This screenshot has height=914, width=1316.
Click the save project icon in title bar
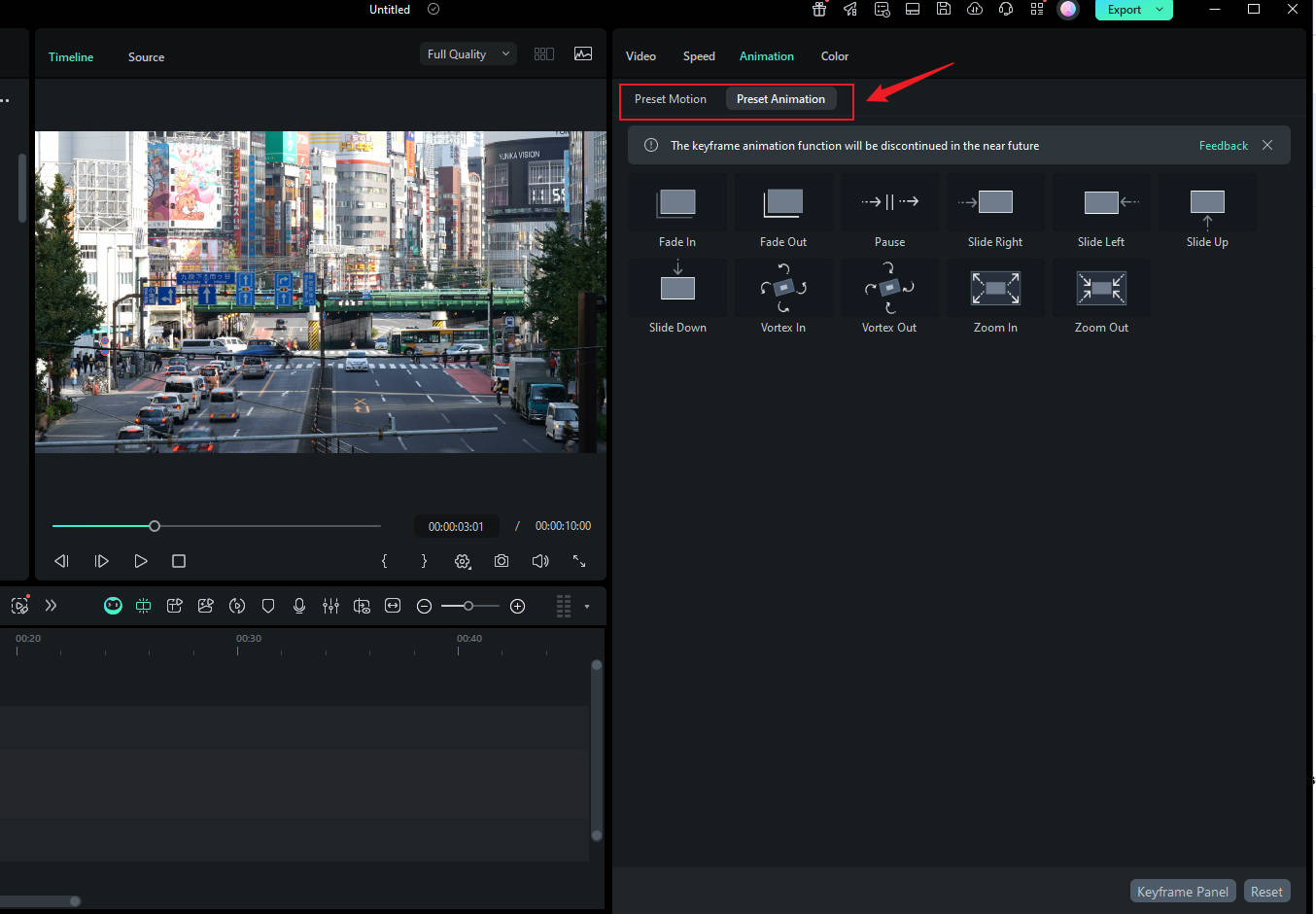pyautogui.click(x=943, y=9)
